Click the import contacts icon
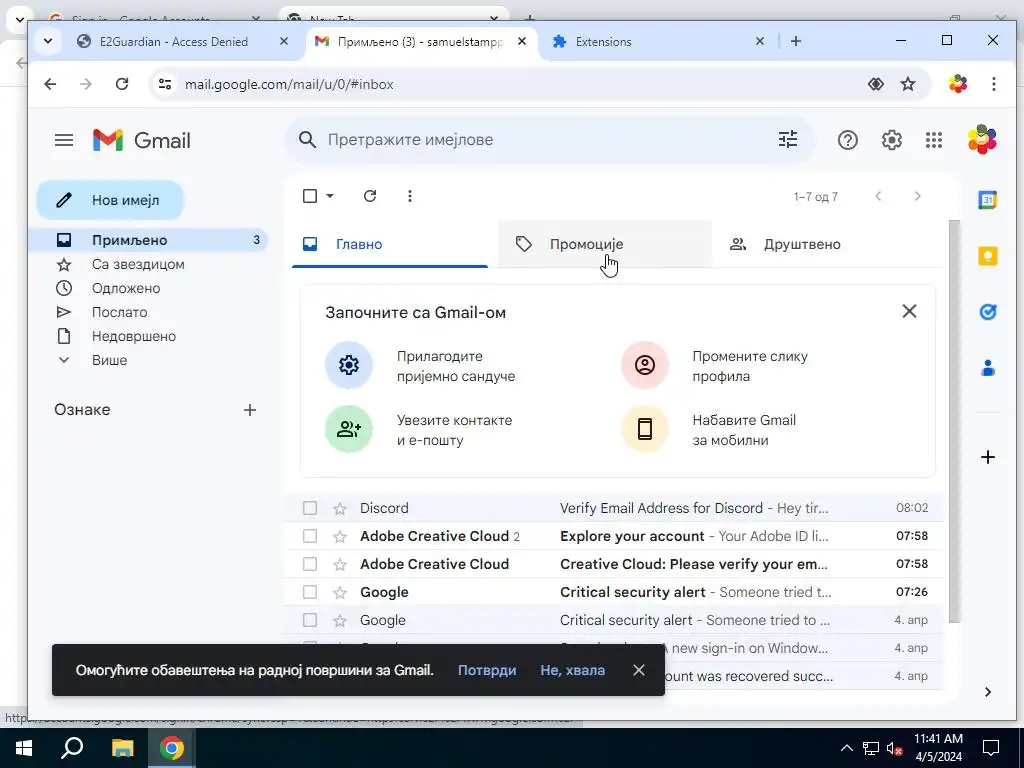Viewport: 1024px width, 768px height. [349, 429]
